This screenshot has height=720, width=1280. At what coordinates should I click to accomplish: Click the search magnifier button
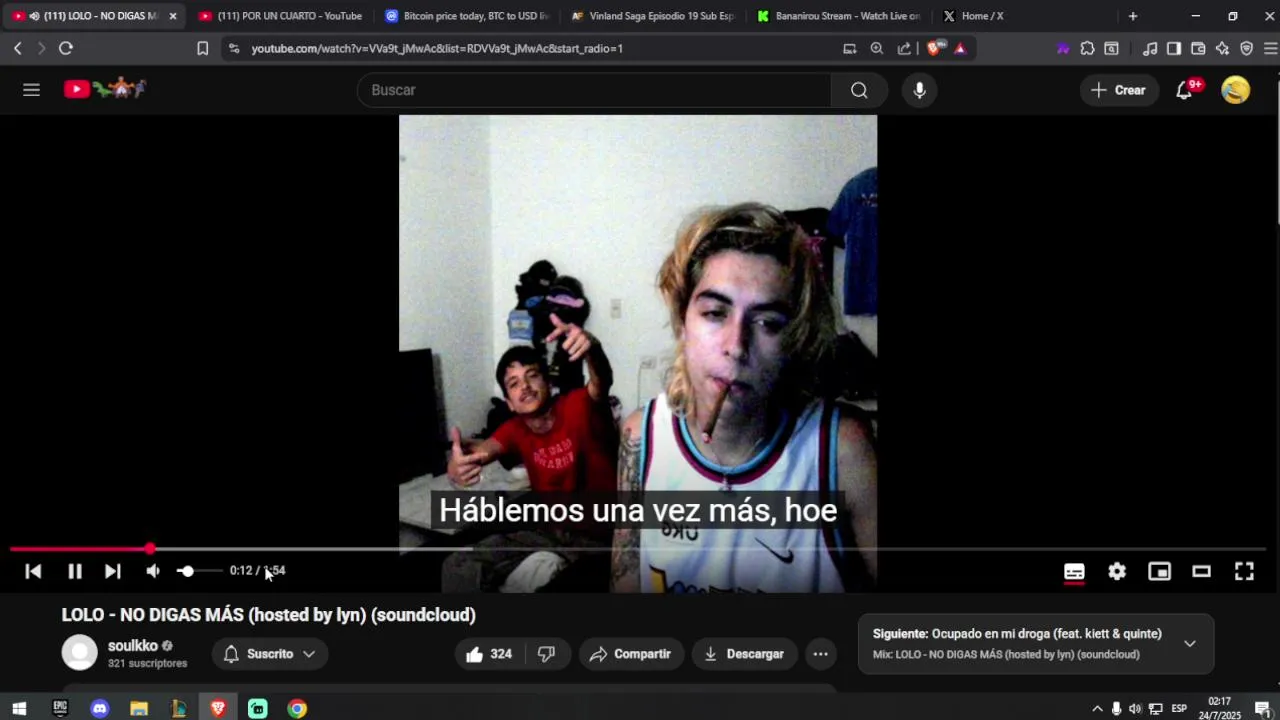[859, 90]
